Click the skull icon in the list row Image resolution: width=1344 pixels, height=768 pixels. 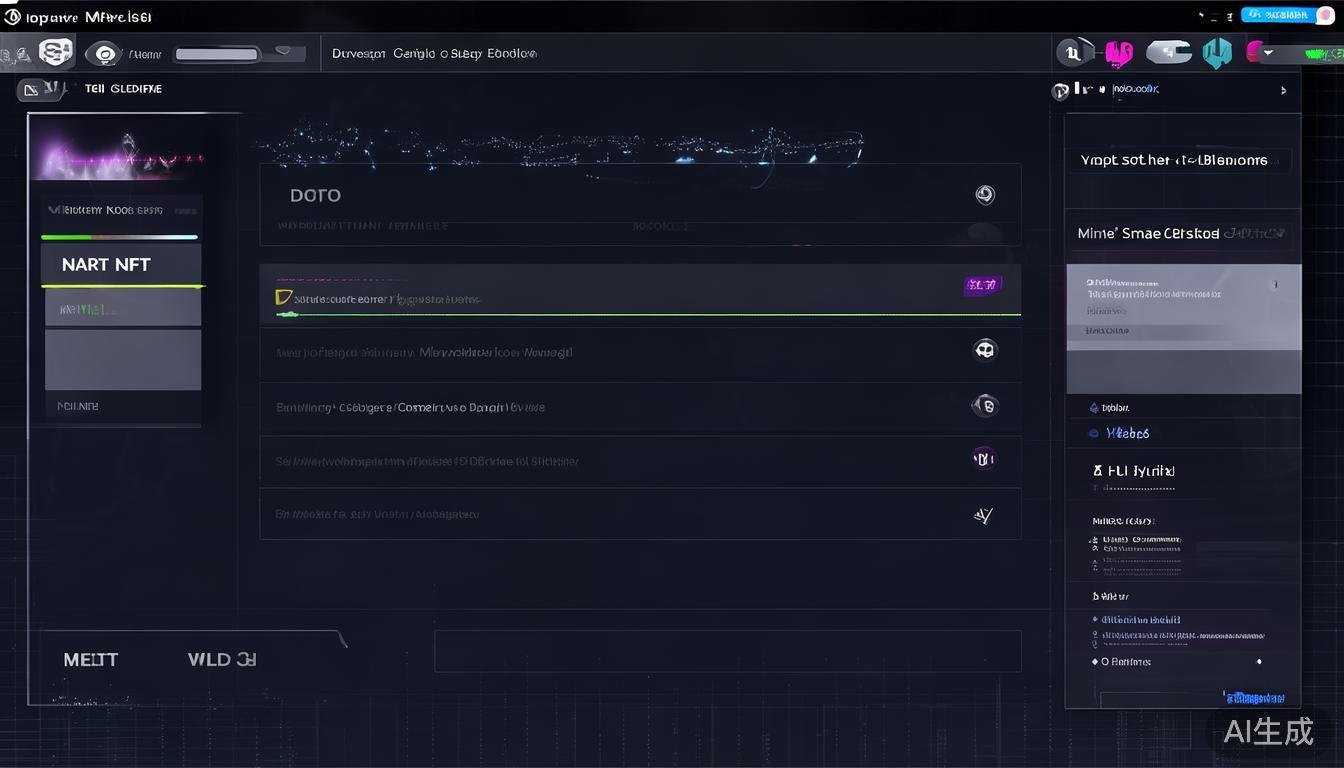pyautogui.click(x=985, y=350)
